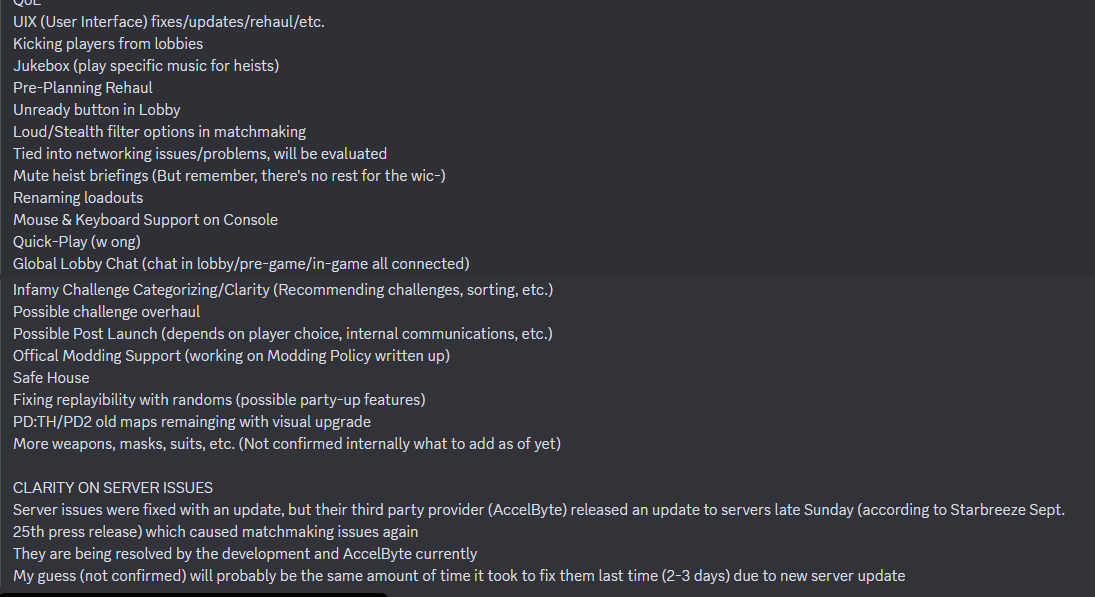
Task: Click the UIX (User Interface) fixes line
Action: point(169,22)
